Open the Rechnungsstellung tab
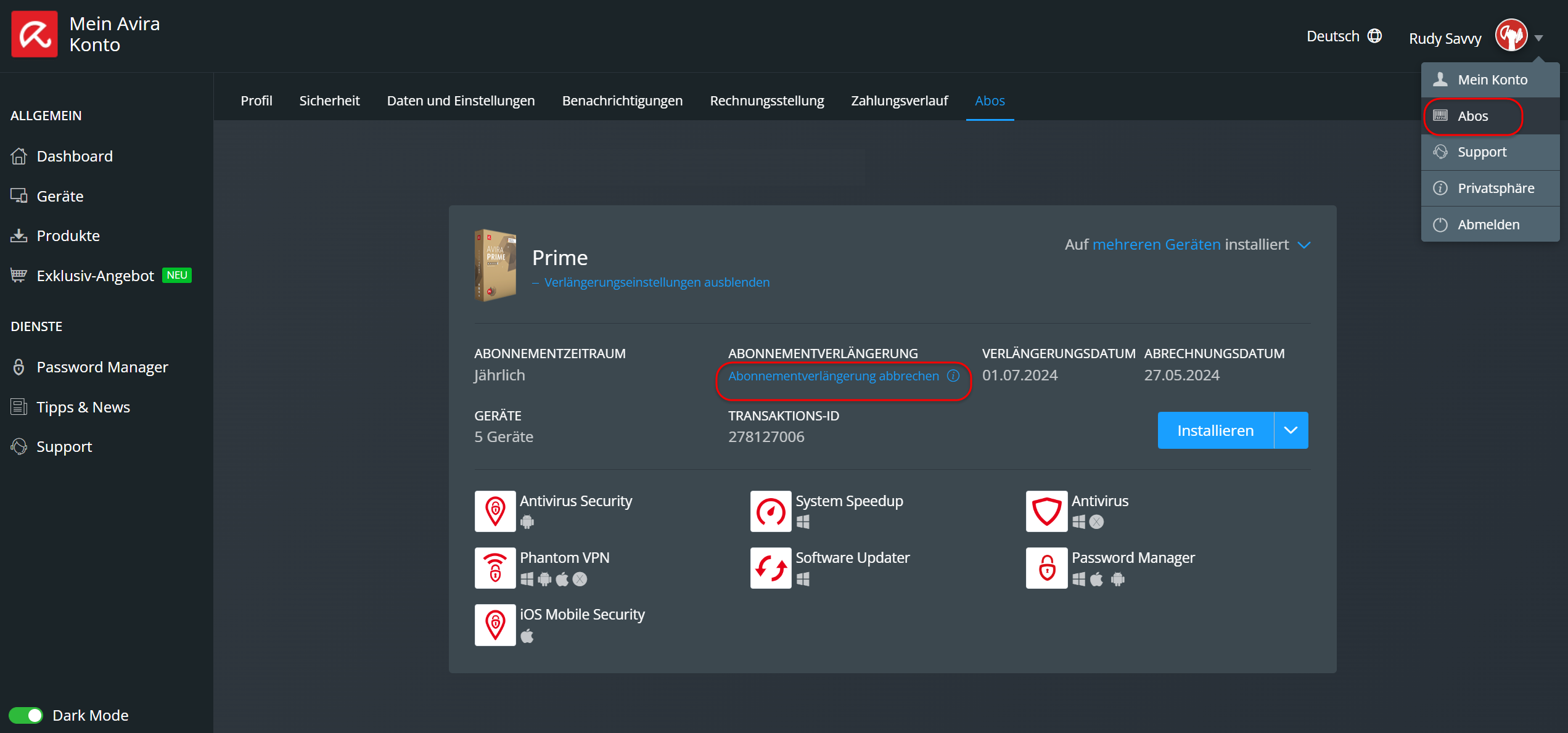Image resolution: width=1568 pixels, height=733 pixels. coord(767,100)
